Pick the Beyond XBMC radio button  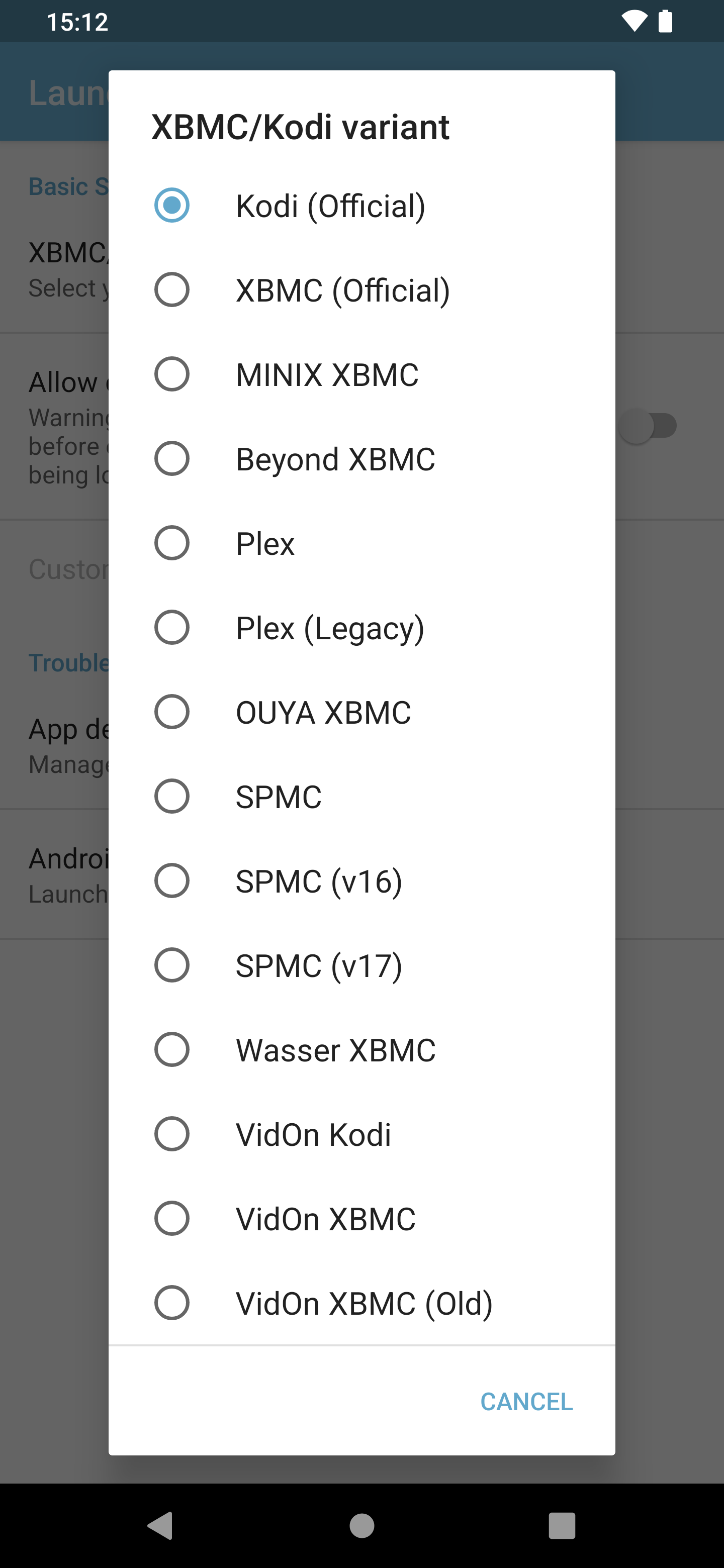coord(172,458)
